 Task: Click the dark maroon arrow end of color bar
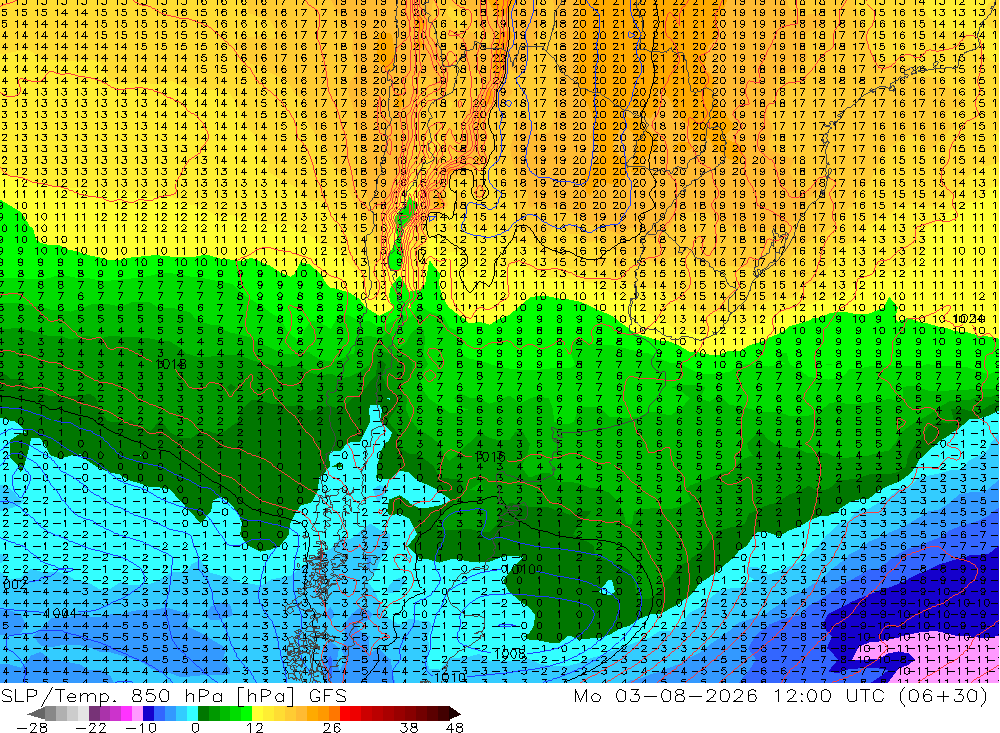tap(454, 713)
